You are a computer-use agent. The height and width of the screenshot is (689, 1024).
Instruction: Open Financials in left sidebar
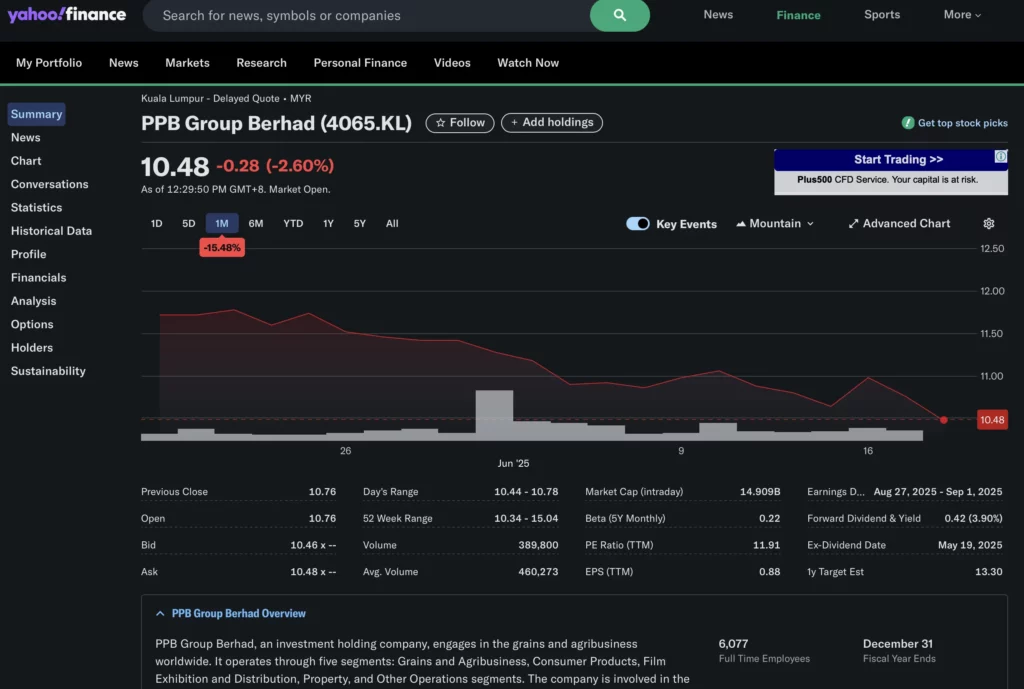pos(39,278)
